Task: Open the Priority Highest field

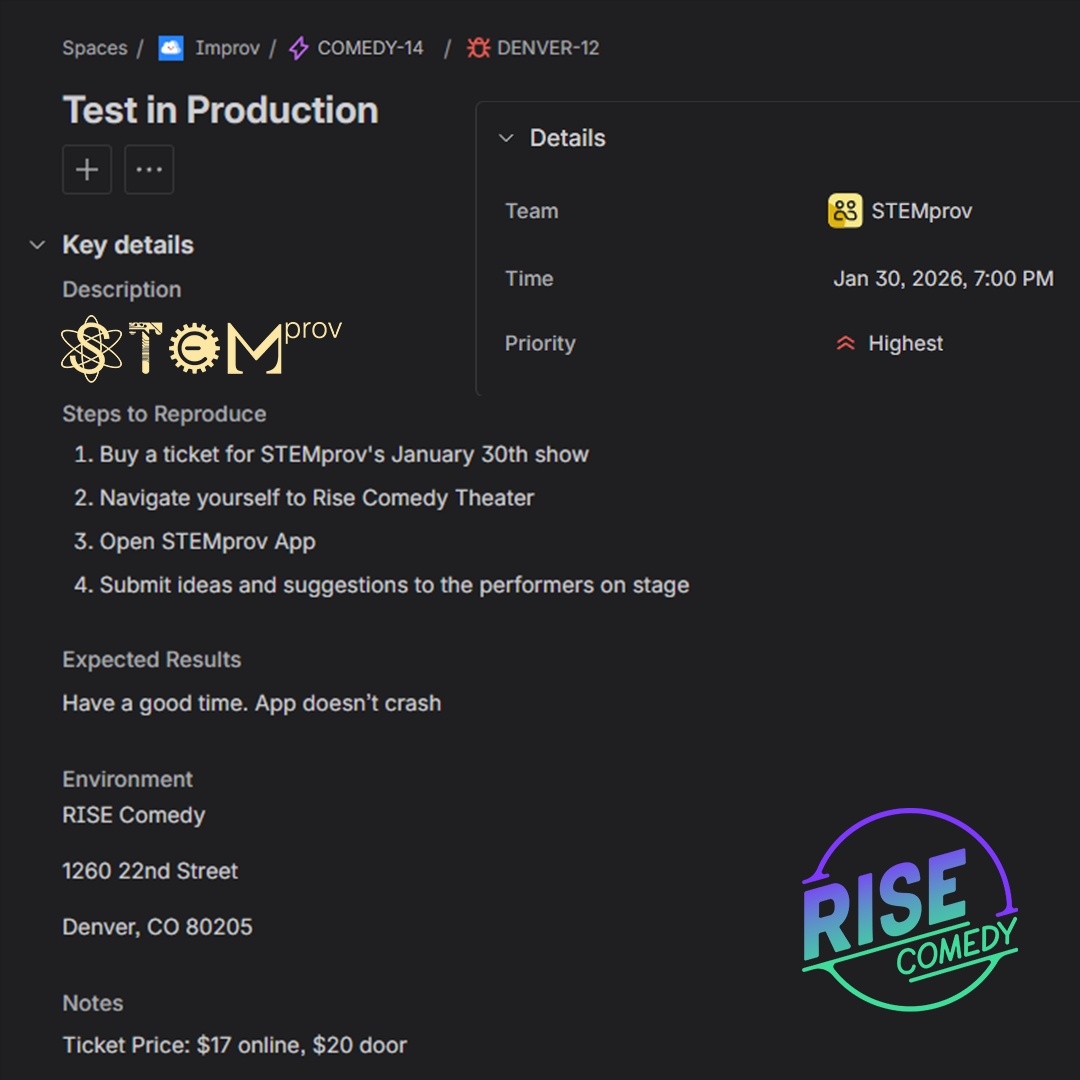Action: [x=905, y=344]
